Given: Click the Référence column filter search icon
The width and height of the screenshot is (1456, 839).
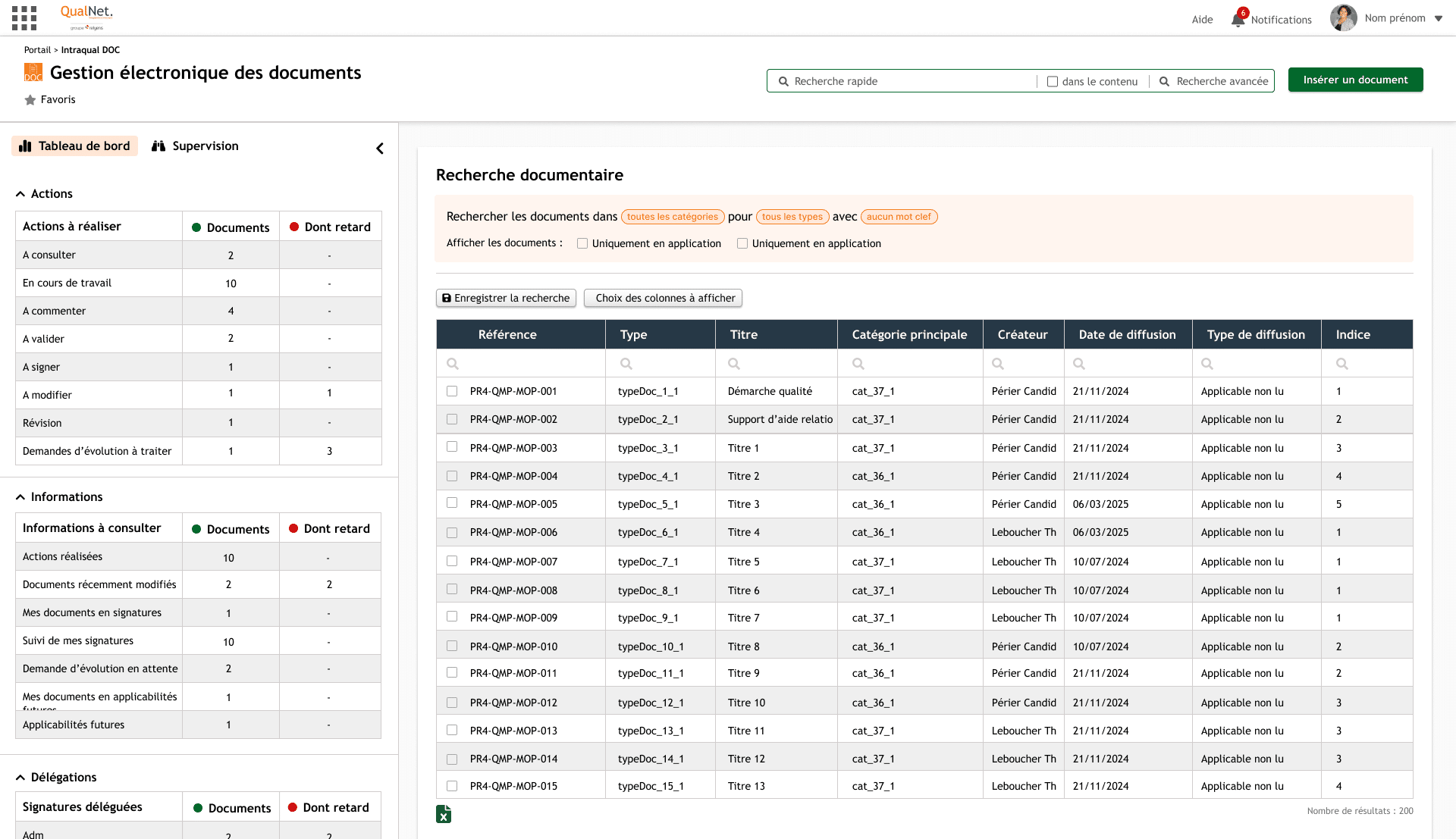Looking at the screenshot, I should (x=453, y=364).
